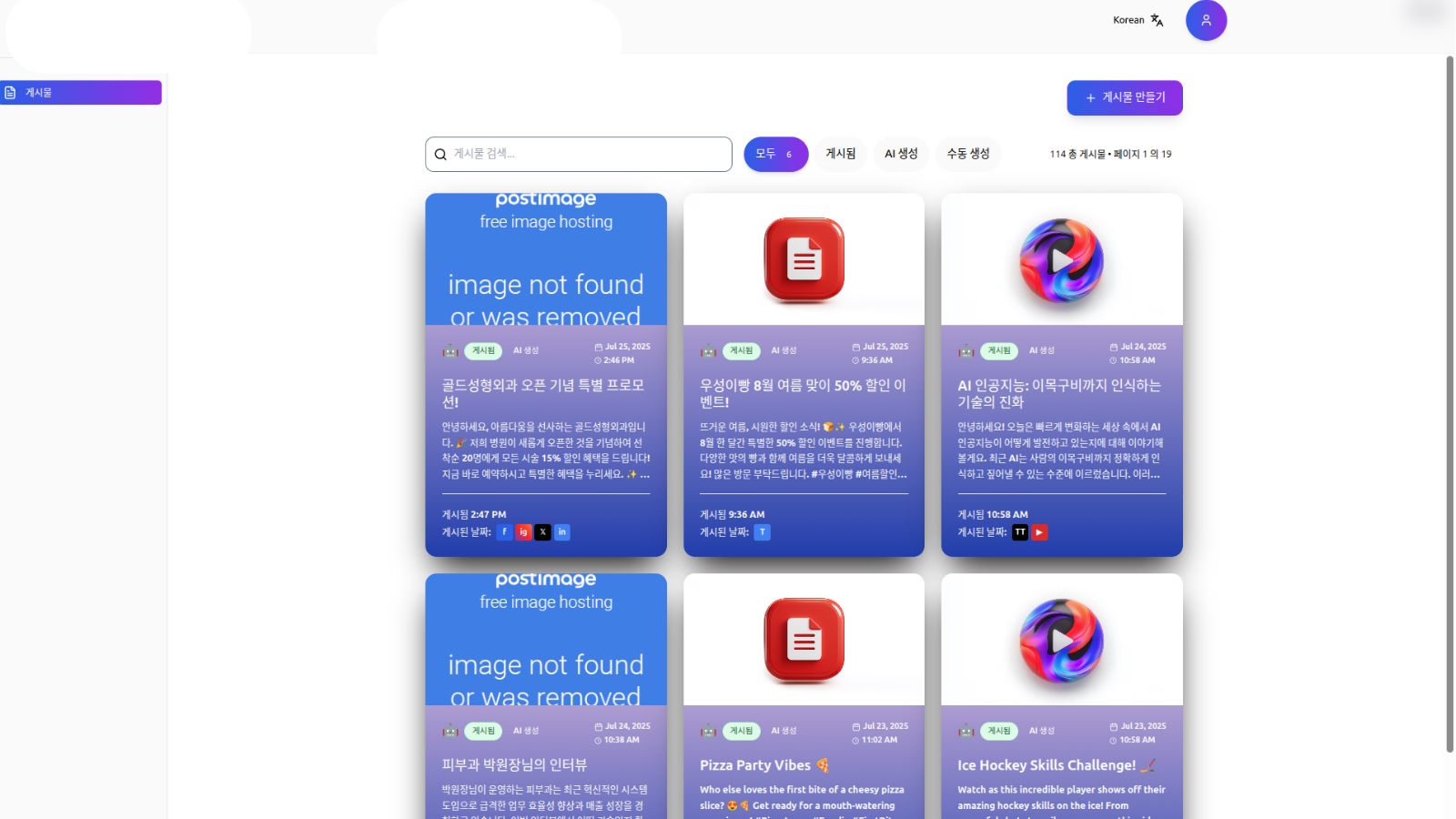The height and width of the screenshot is (819, 1456).
Task: Click clock icon next to 9:36 AM
Action: pyautogui.click(x=856, y=360)
